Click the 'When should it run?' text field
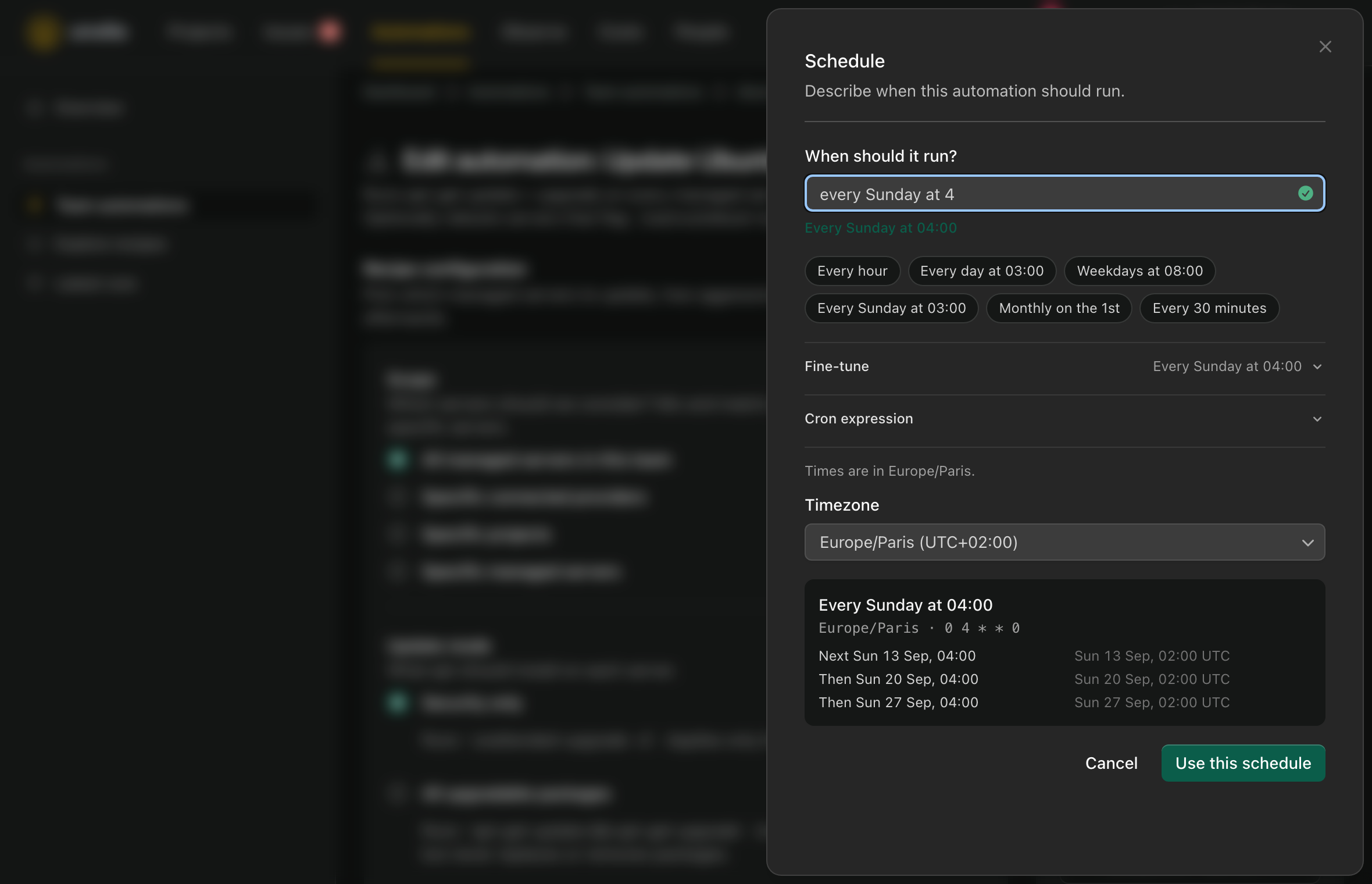Screen dimensions: 1372x884 [1064, 194]
